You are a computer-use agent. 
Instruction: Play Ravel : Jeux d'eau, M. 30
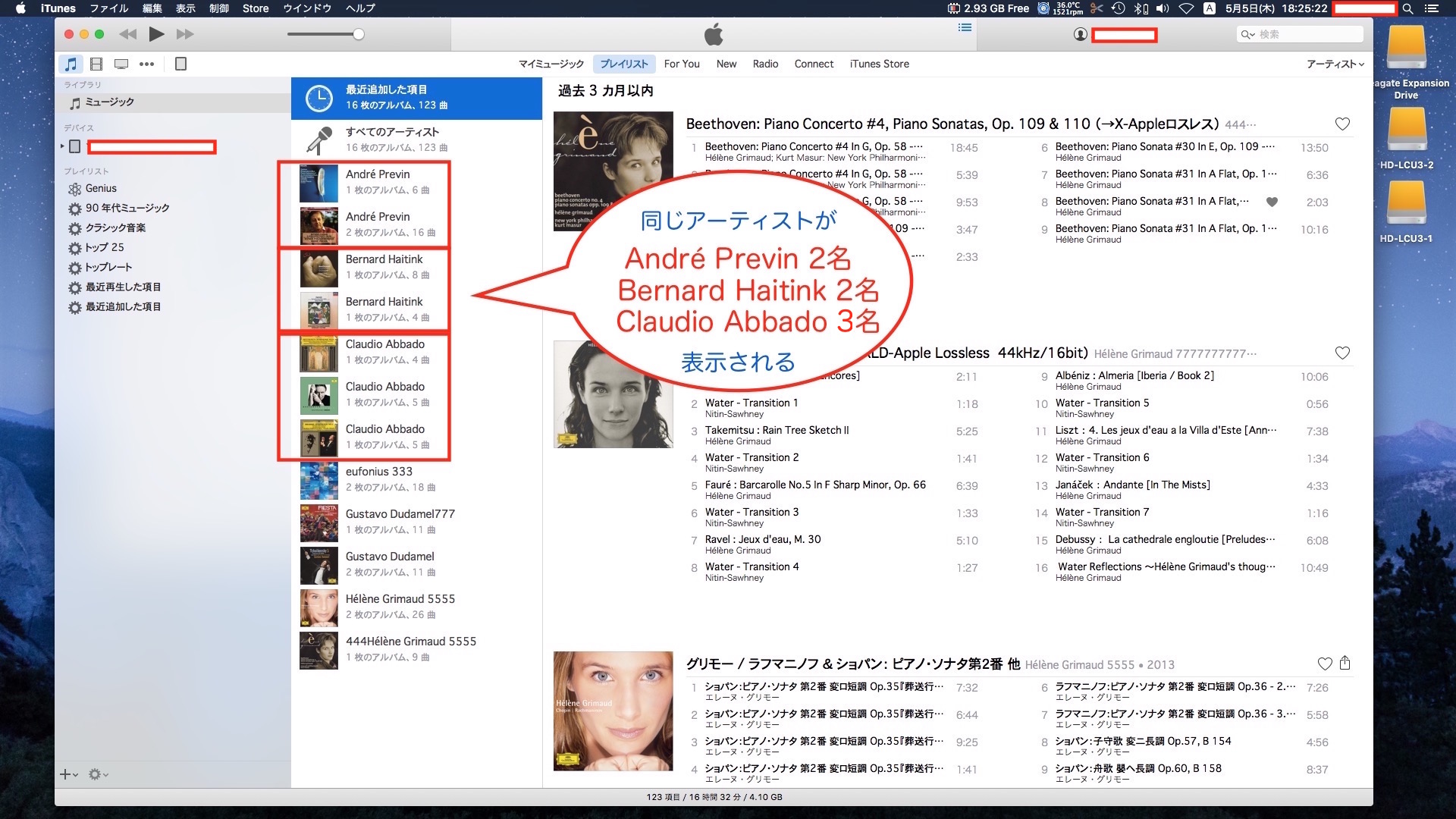[833, 544]
